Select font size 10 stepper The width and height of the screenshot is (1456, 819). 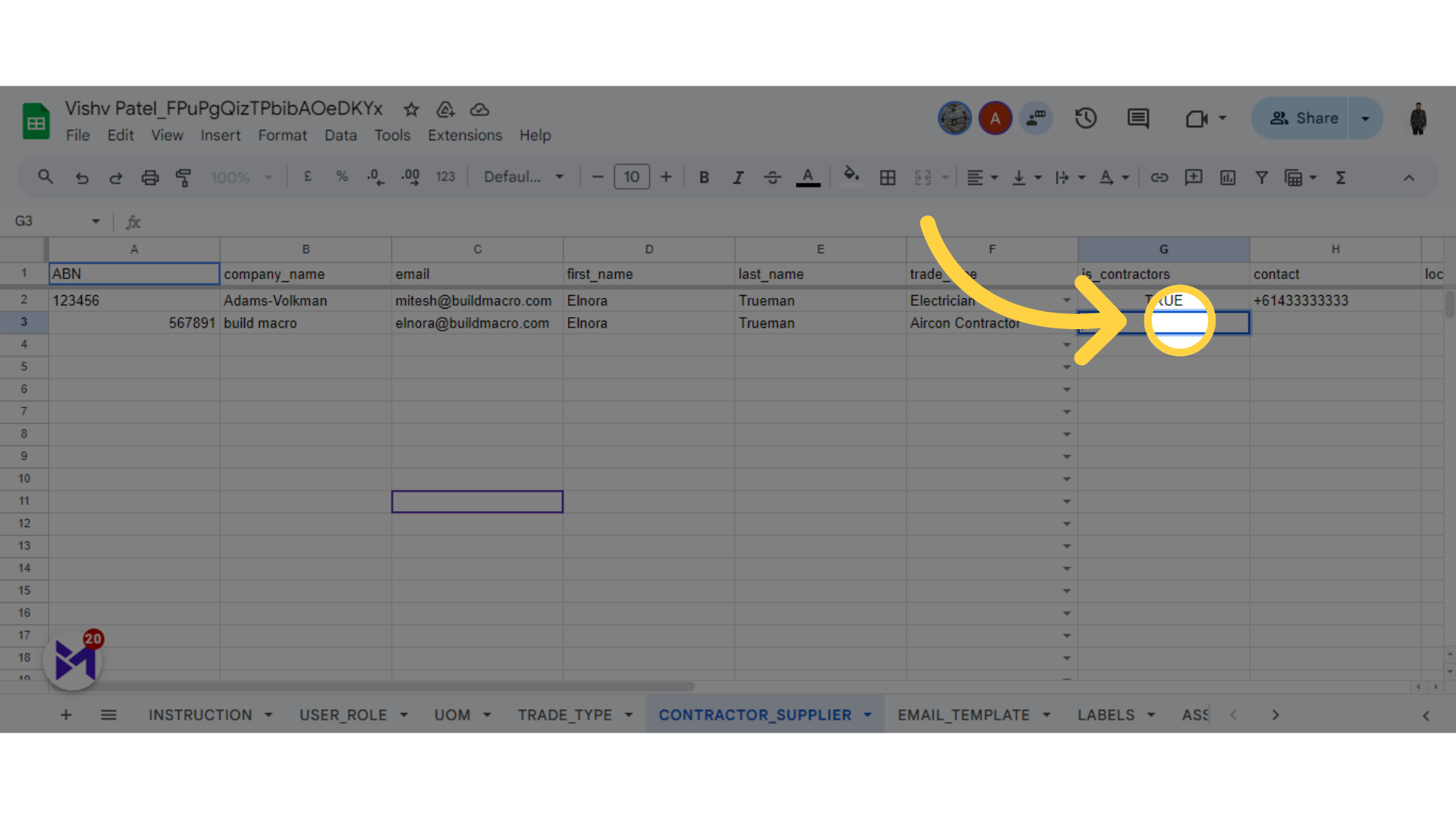tap(630, 178)
